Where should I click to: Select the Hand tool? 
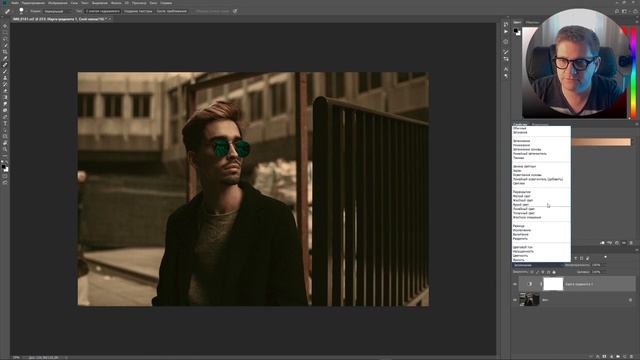tap(5, 143)
